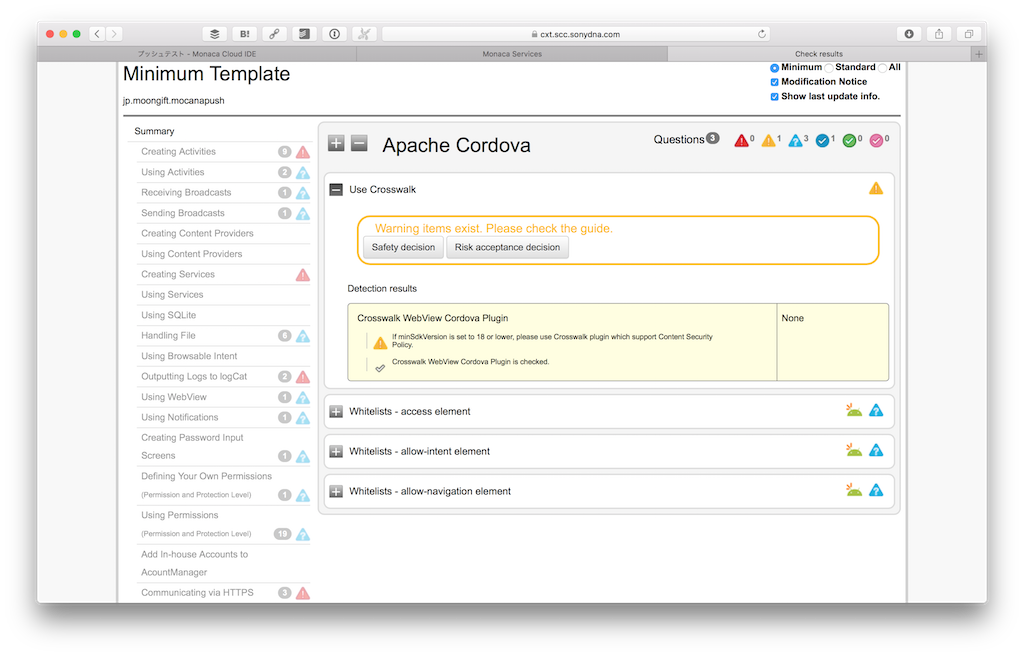
Task: Click the Android icon on allow-intent element row
Action: pos(854,450)
